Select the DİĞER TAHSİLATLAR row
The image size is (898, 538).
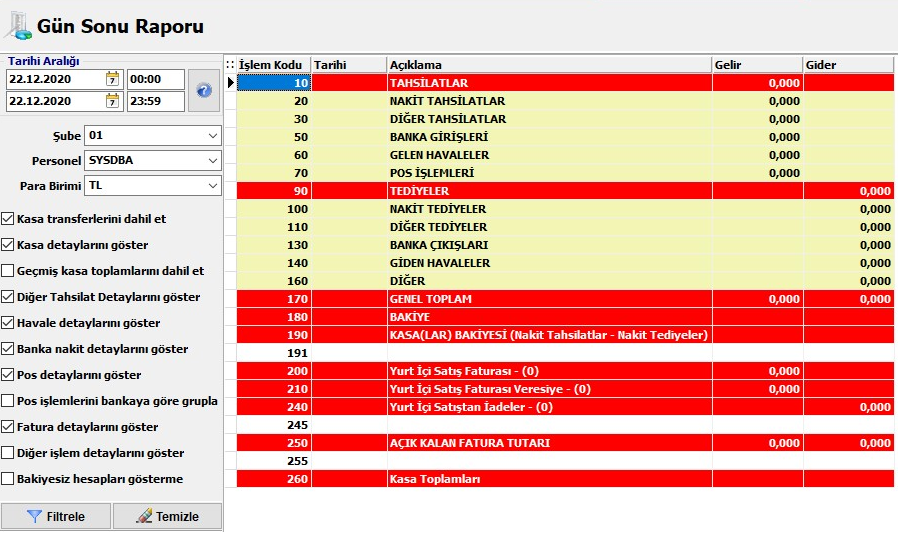pos(565,119)
